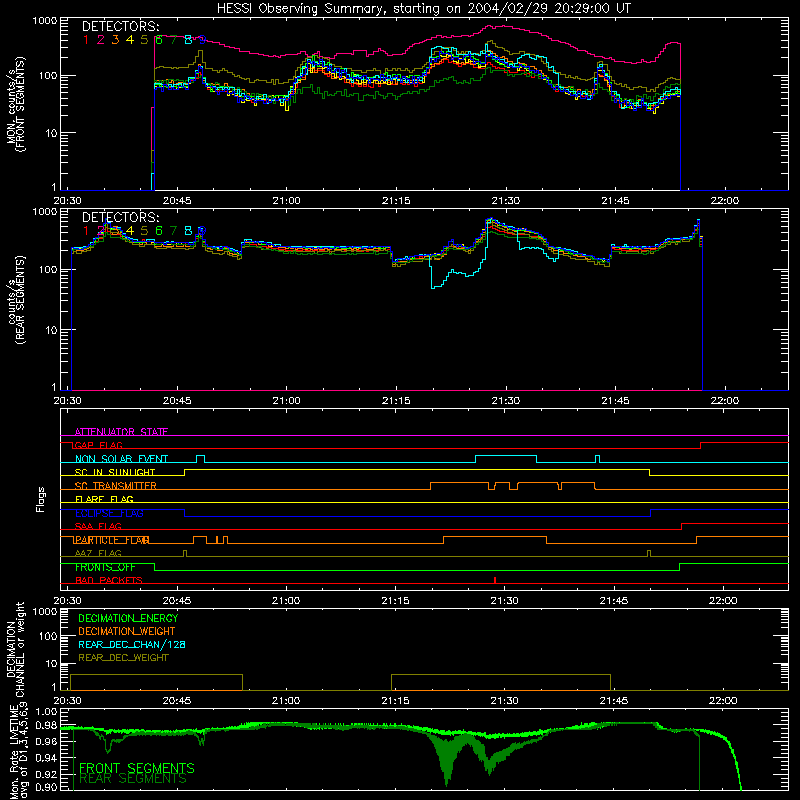Click the 10 y-axis label of rear segments plot

pos(51,330)
